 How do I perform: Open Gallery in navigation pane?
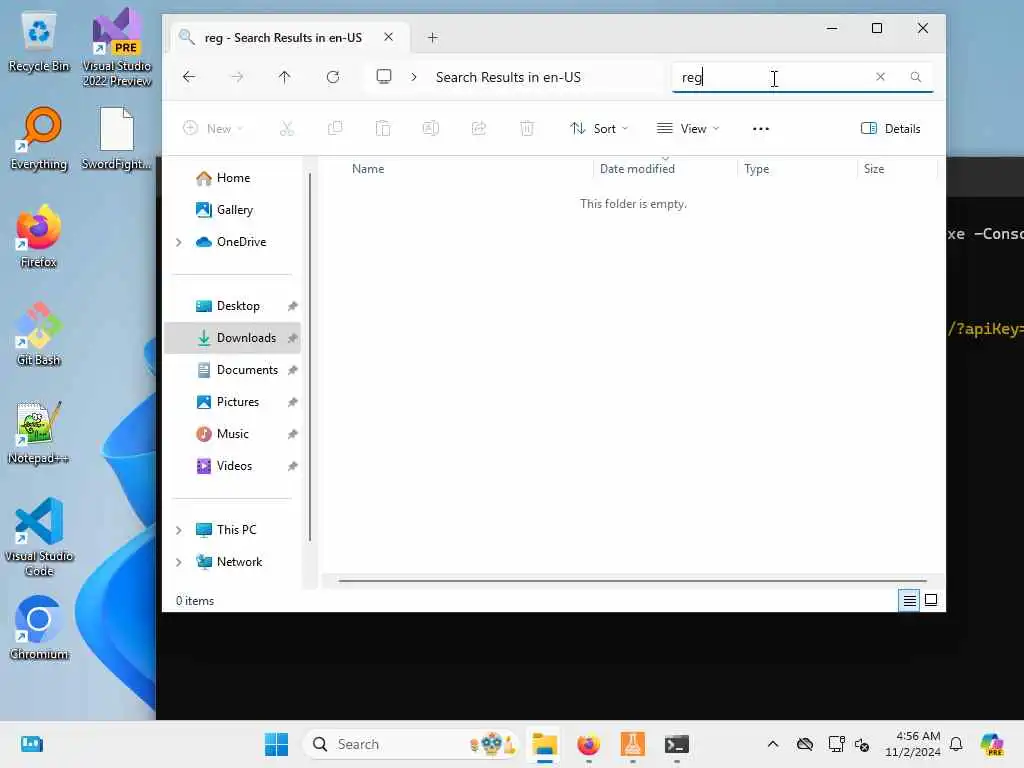point(235,210)
